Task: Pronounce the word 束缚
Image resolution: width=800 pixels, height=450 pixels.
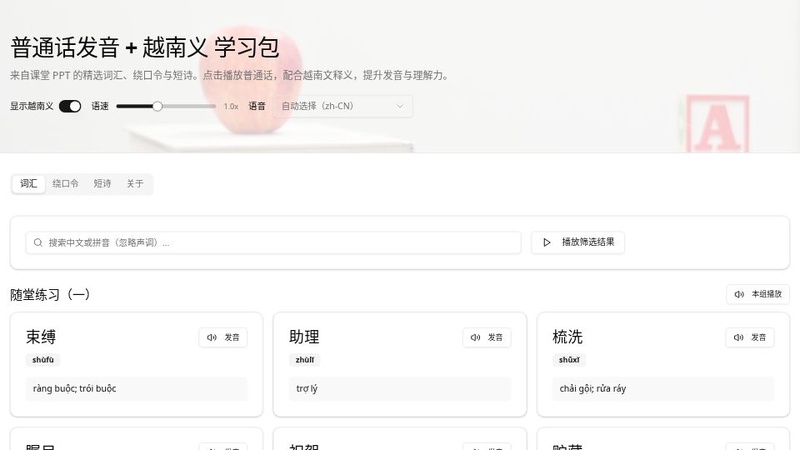Action: point(223,337)
